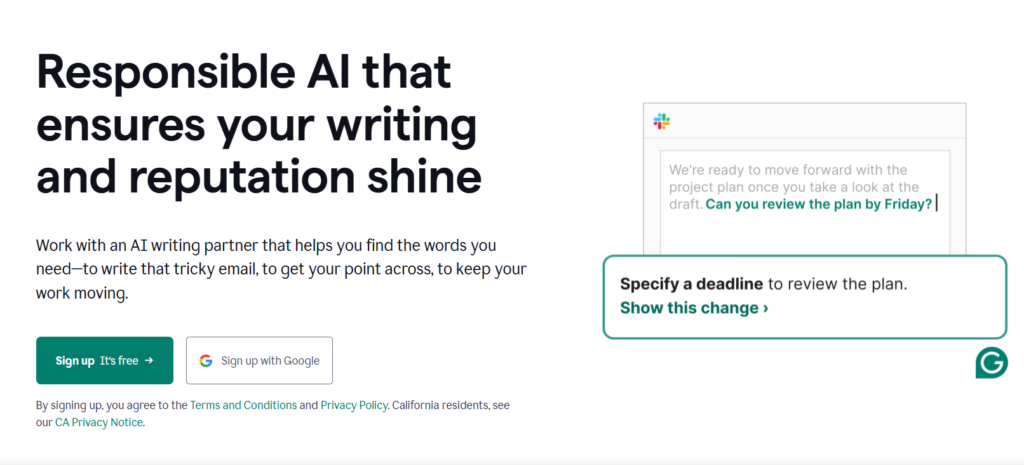The image size is (1024, 465).
Task: Click the green Grammarly G badge
Action: point(991,362)
